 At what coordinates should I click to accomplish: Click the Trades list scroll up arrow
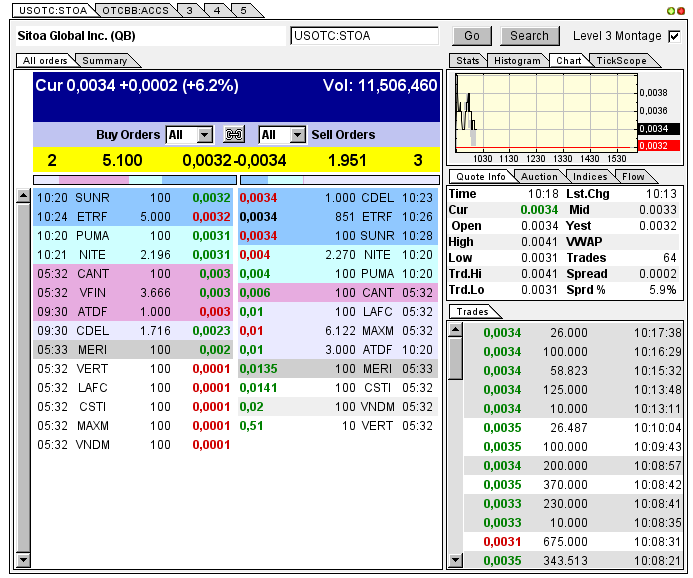tap(455, 330)
